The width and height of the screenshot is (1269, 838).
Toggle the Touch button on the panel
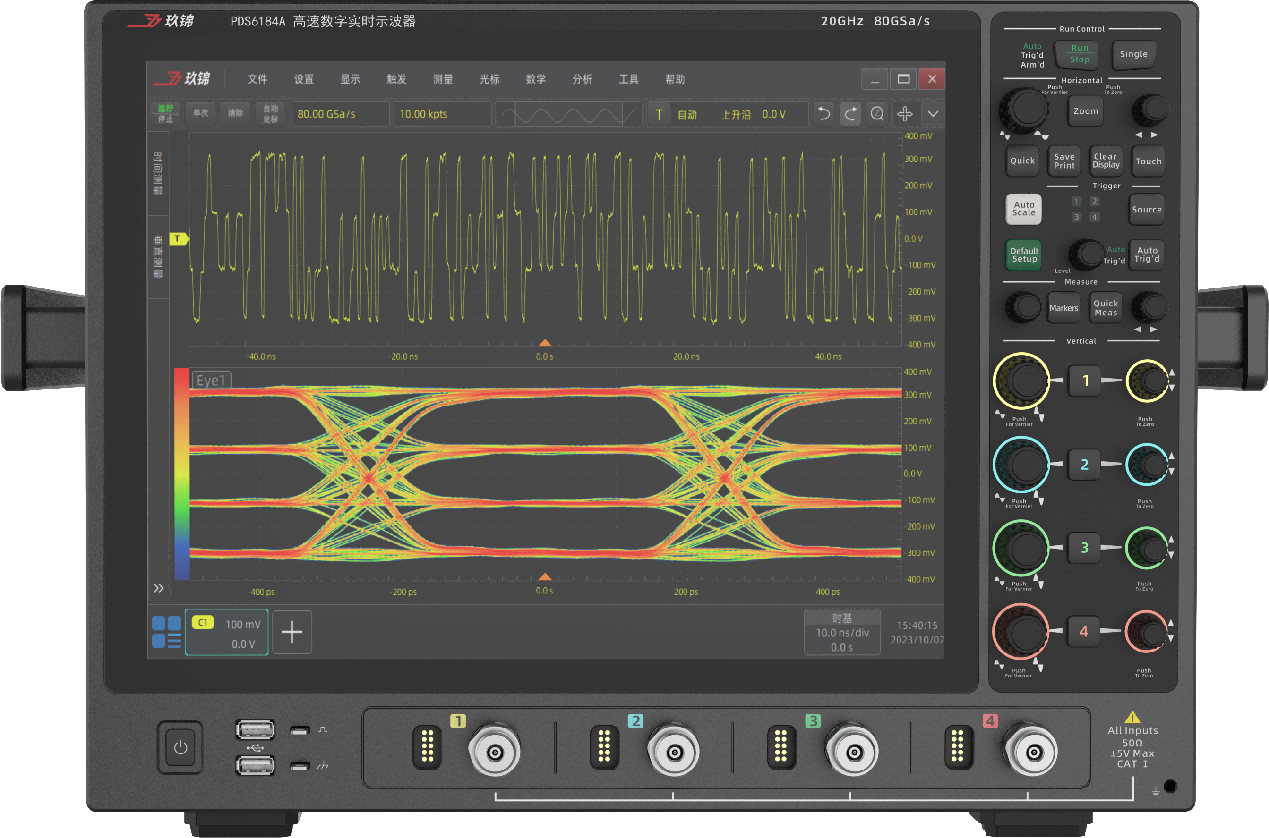[x=1148, y=161]
